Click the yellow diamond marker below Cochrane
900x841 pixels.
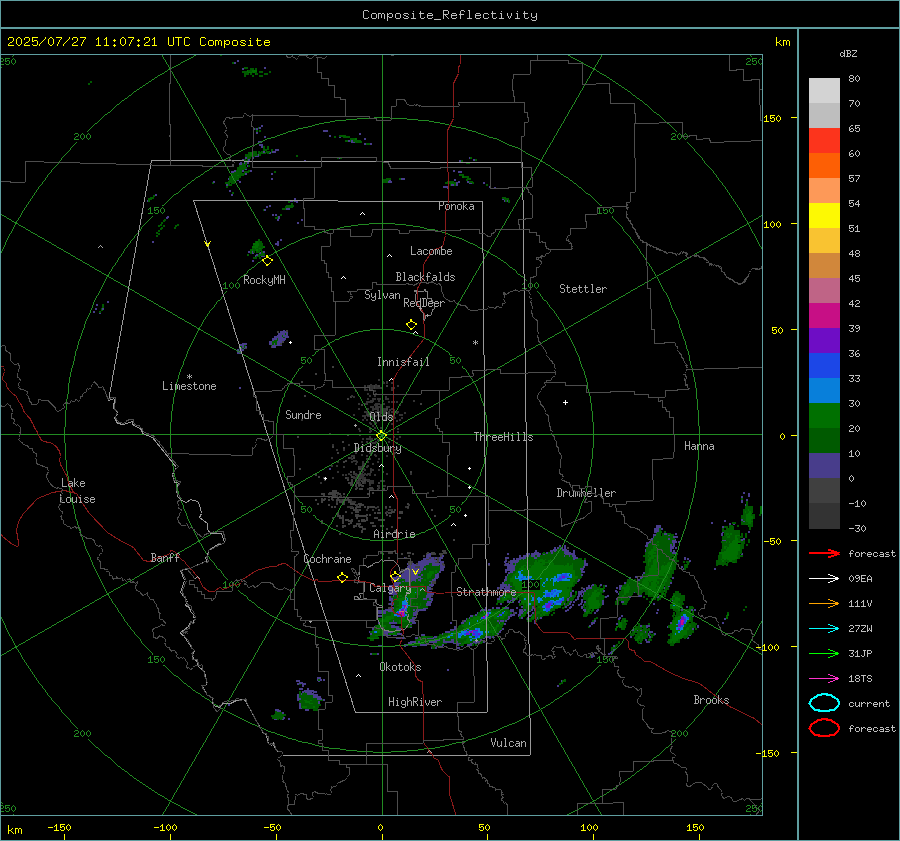[342, 578]
